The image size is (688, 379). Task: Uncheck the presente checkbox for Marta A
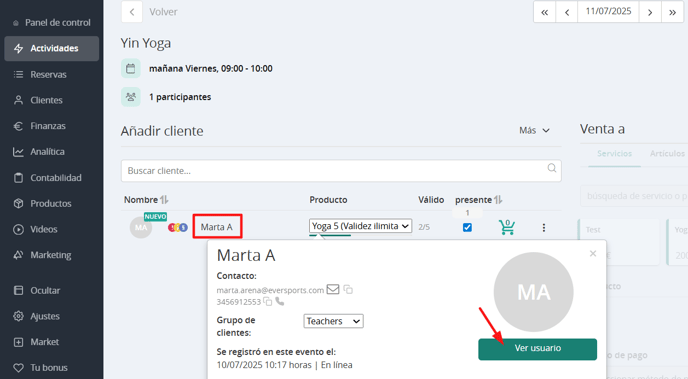click(x=467, y=227)
